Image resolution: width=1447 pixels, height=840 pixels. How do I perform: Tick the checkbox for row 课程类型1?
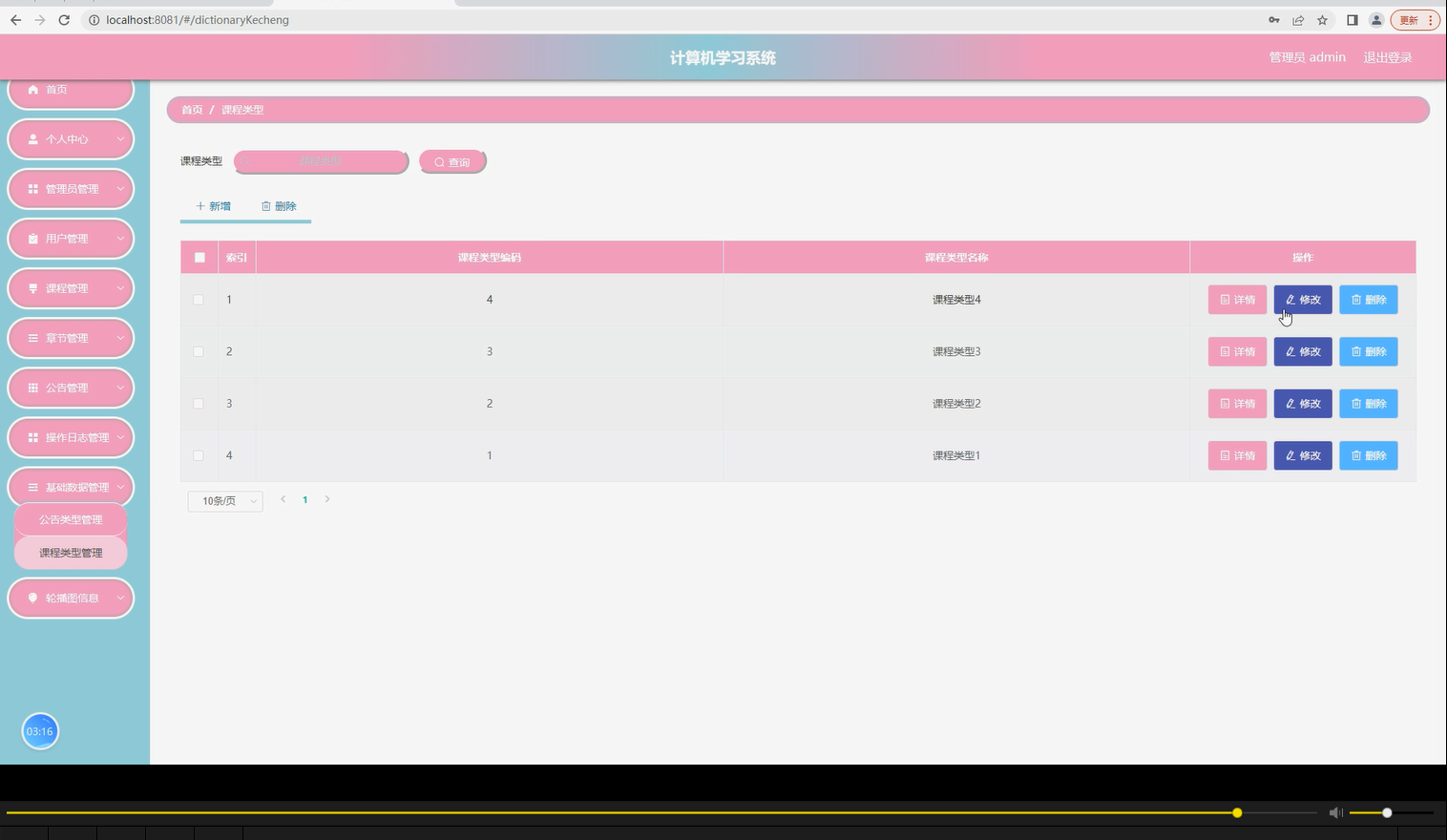(199, 455)
